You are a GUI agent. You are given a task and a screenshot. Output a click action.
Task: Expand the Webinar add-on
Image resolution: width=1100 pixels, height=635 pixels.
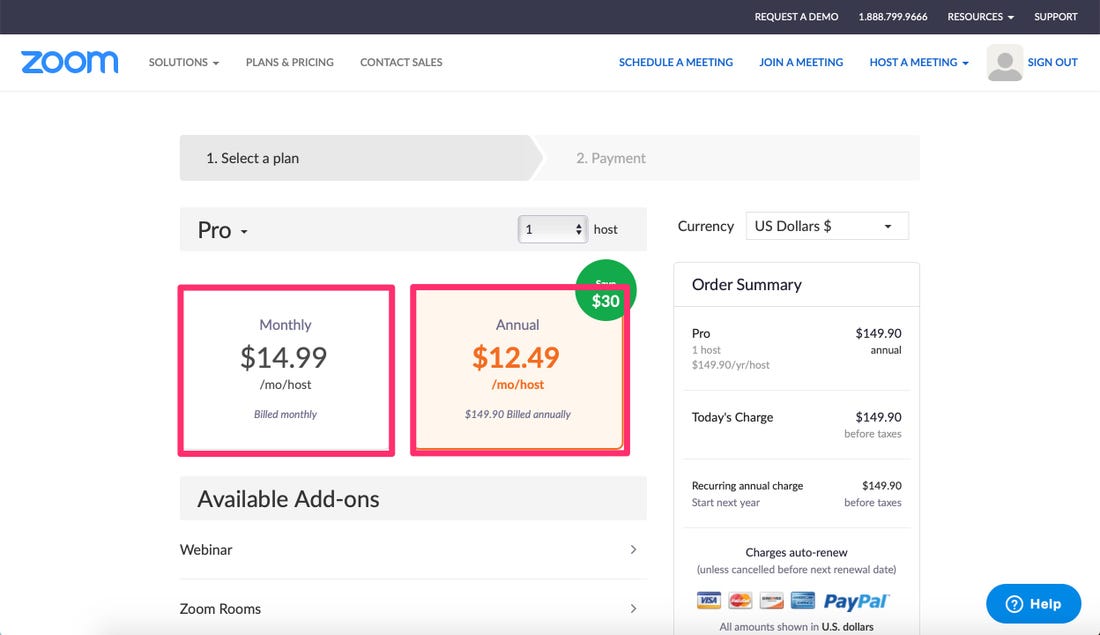(x=413, y=549)
